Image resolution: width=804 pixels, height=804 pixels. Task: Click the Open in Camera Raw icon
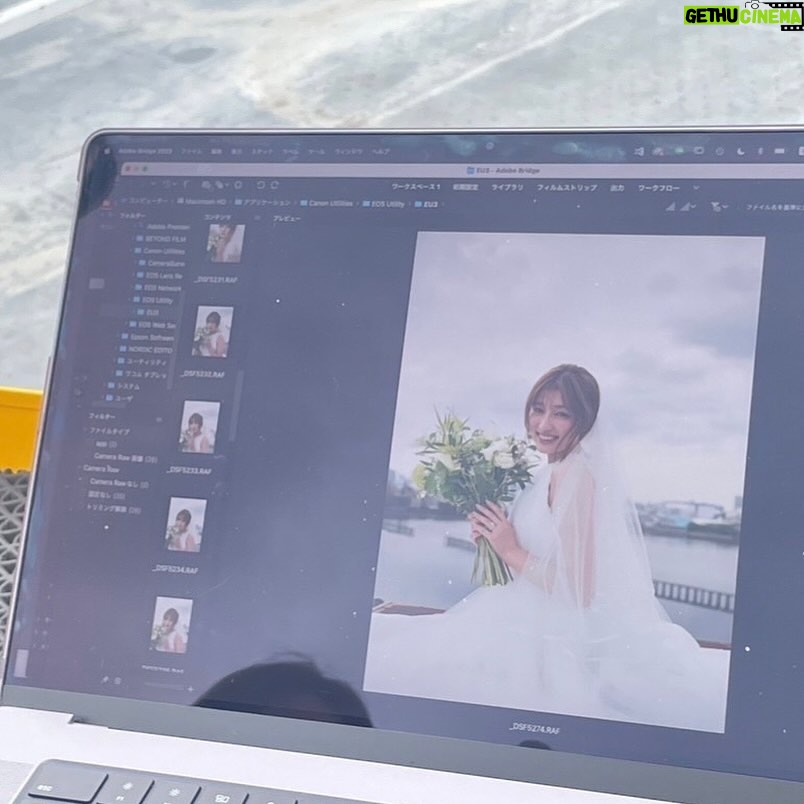click(238, 185)
